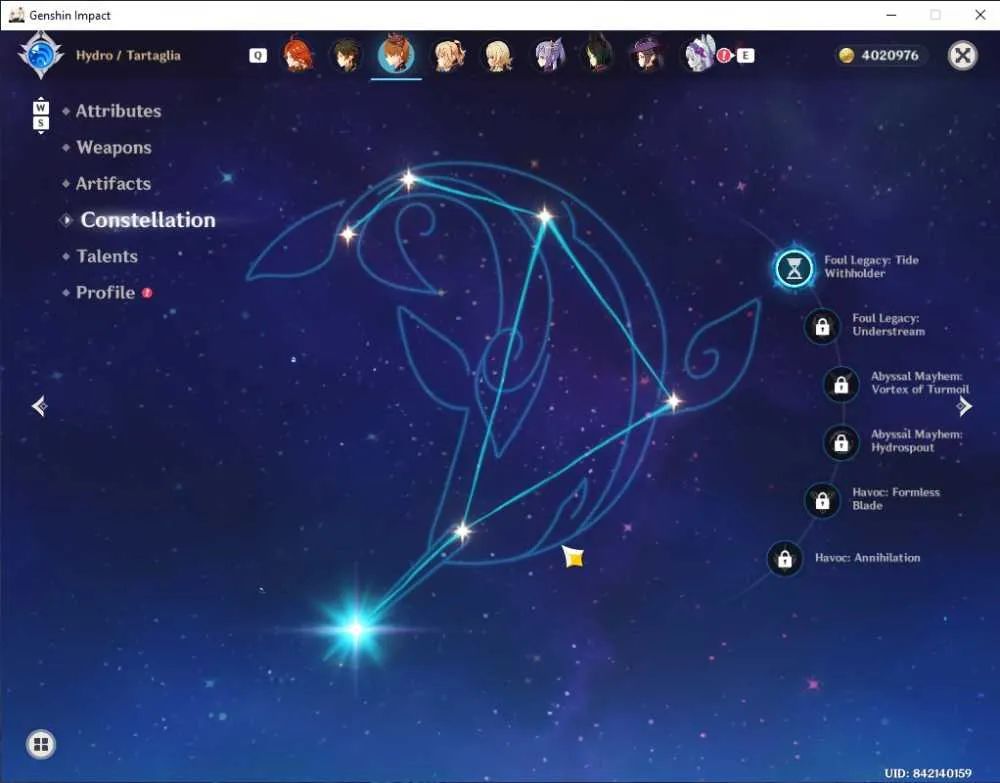Screen dimensions: 1000x783
Task: Click the large glowing cyan constellation star
Action: pyautogui.click(x=356, y=629)
